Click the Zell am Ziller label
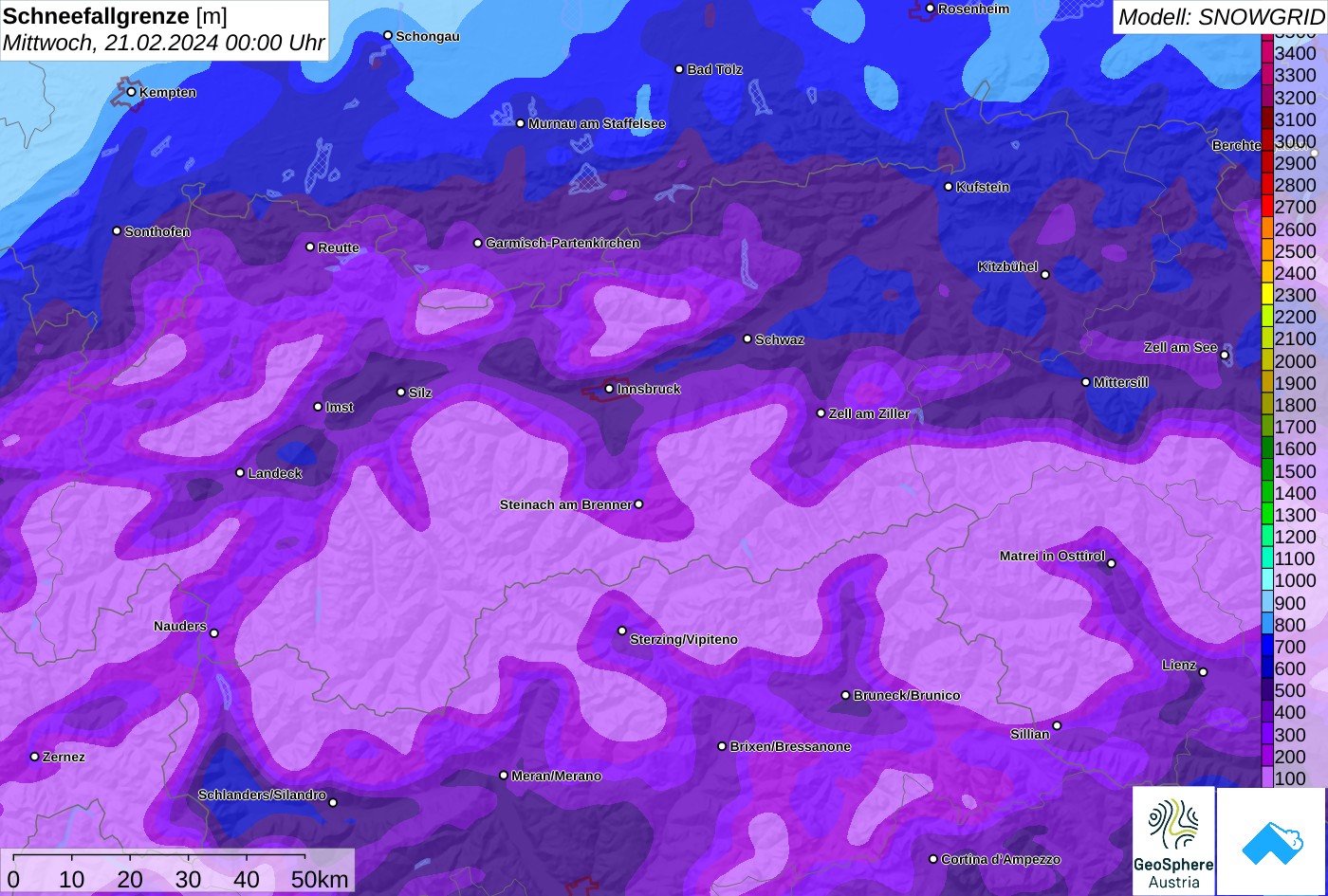The image size is (1328, 896). (869, 413)
